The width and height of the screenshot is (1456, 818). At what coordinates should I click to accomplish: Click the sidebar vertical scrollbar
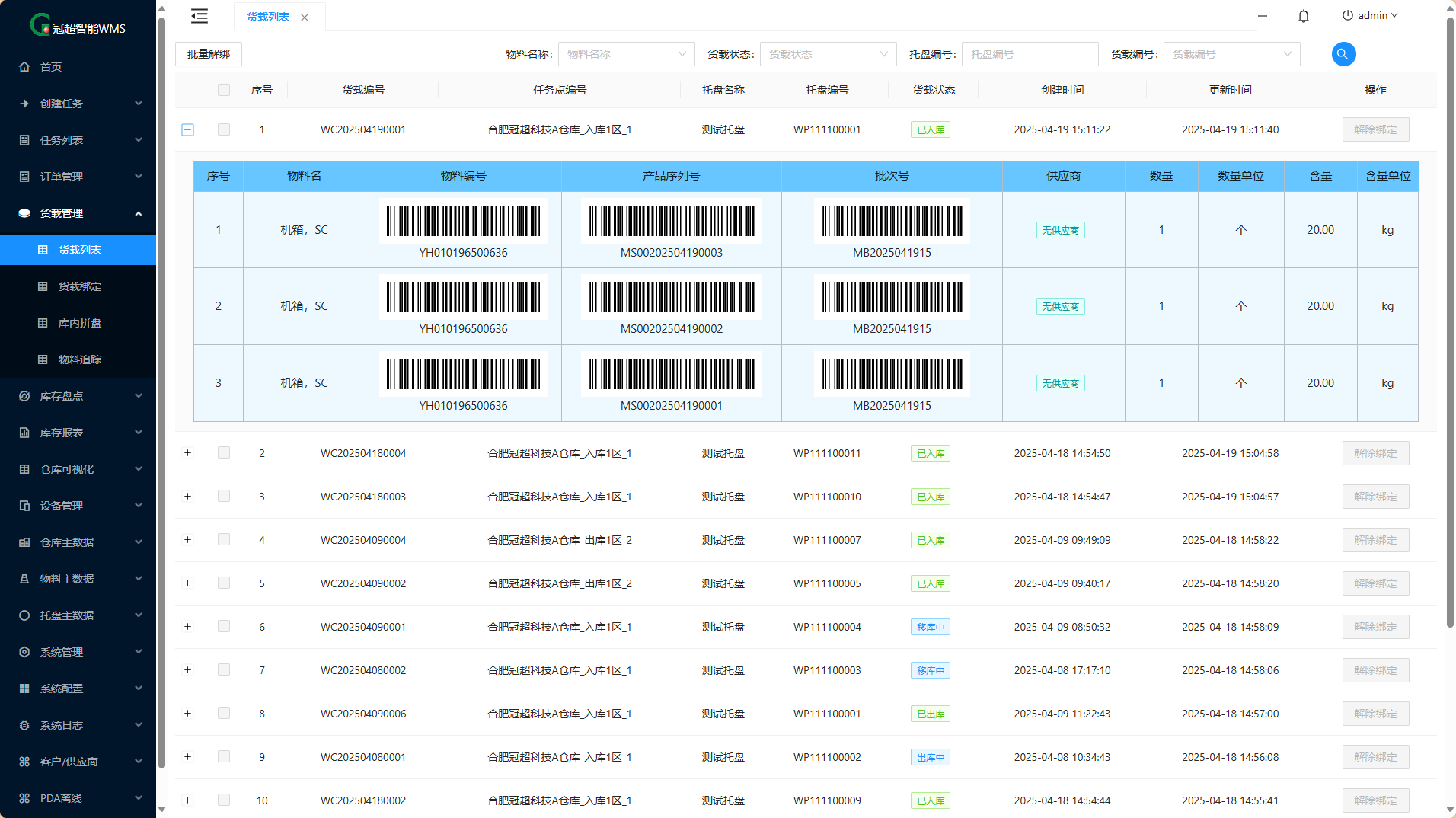click(x=161, y=392)
